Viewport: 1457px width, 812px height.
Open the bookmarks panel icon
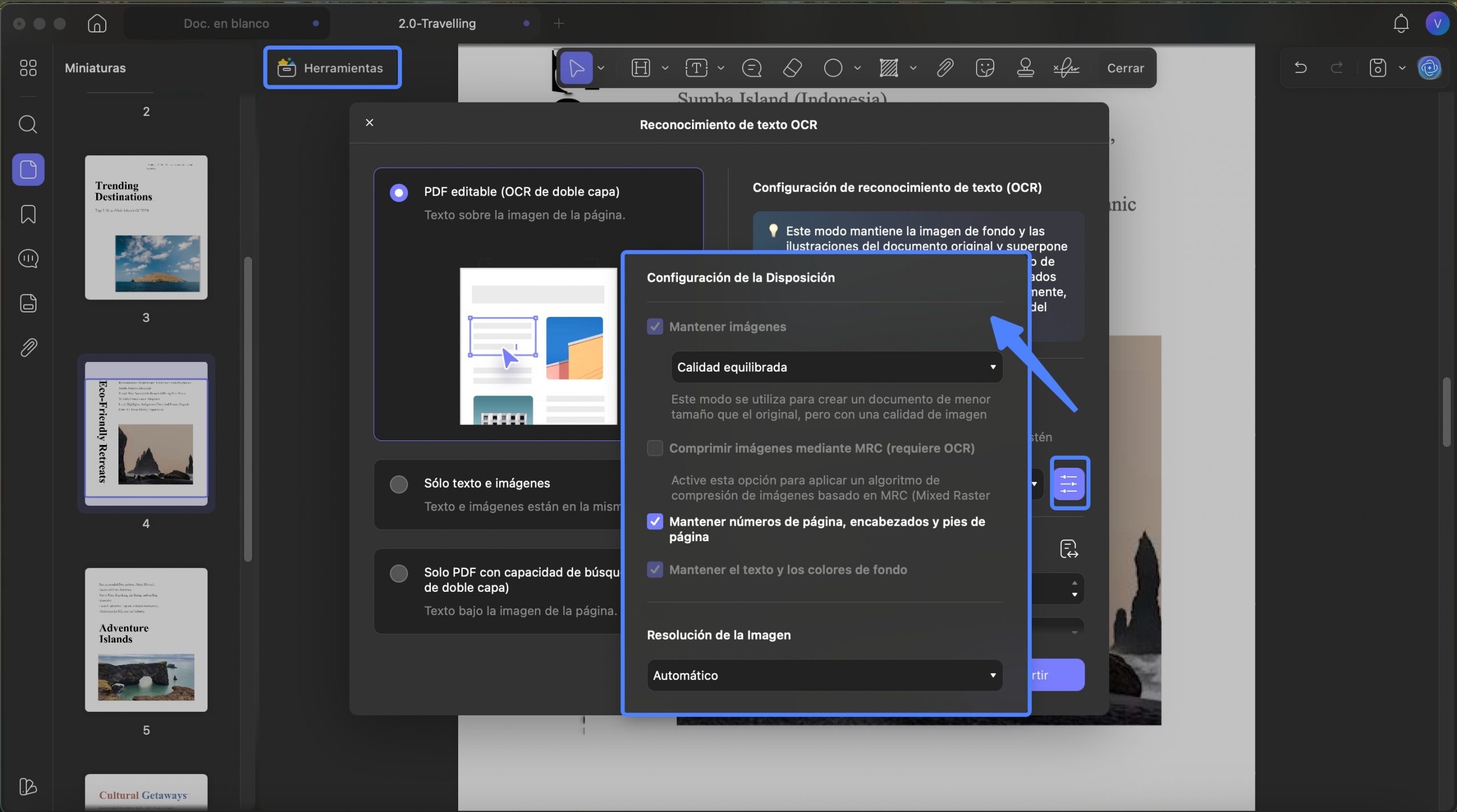[28, 214]
